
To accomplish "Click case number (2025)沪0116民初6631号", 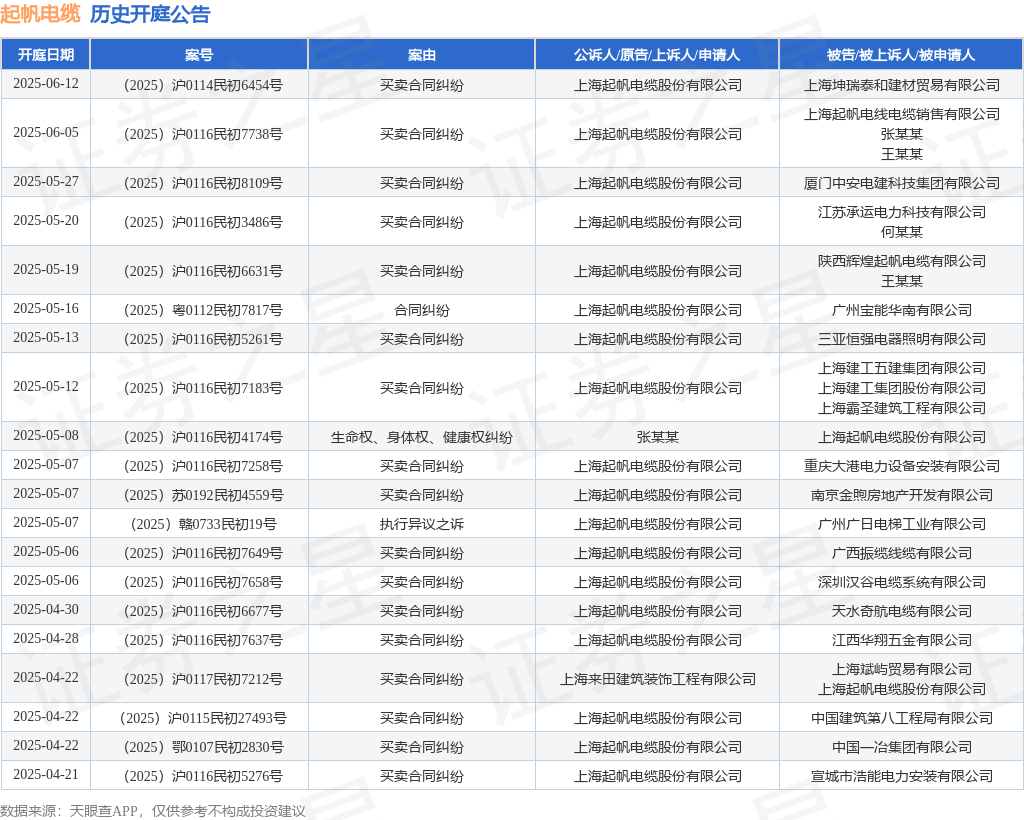I will click(202, 271).
